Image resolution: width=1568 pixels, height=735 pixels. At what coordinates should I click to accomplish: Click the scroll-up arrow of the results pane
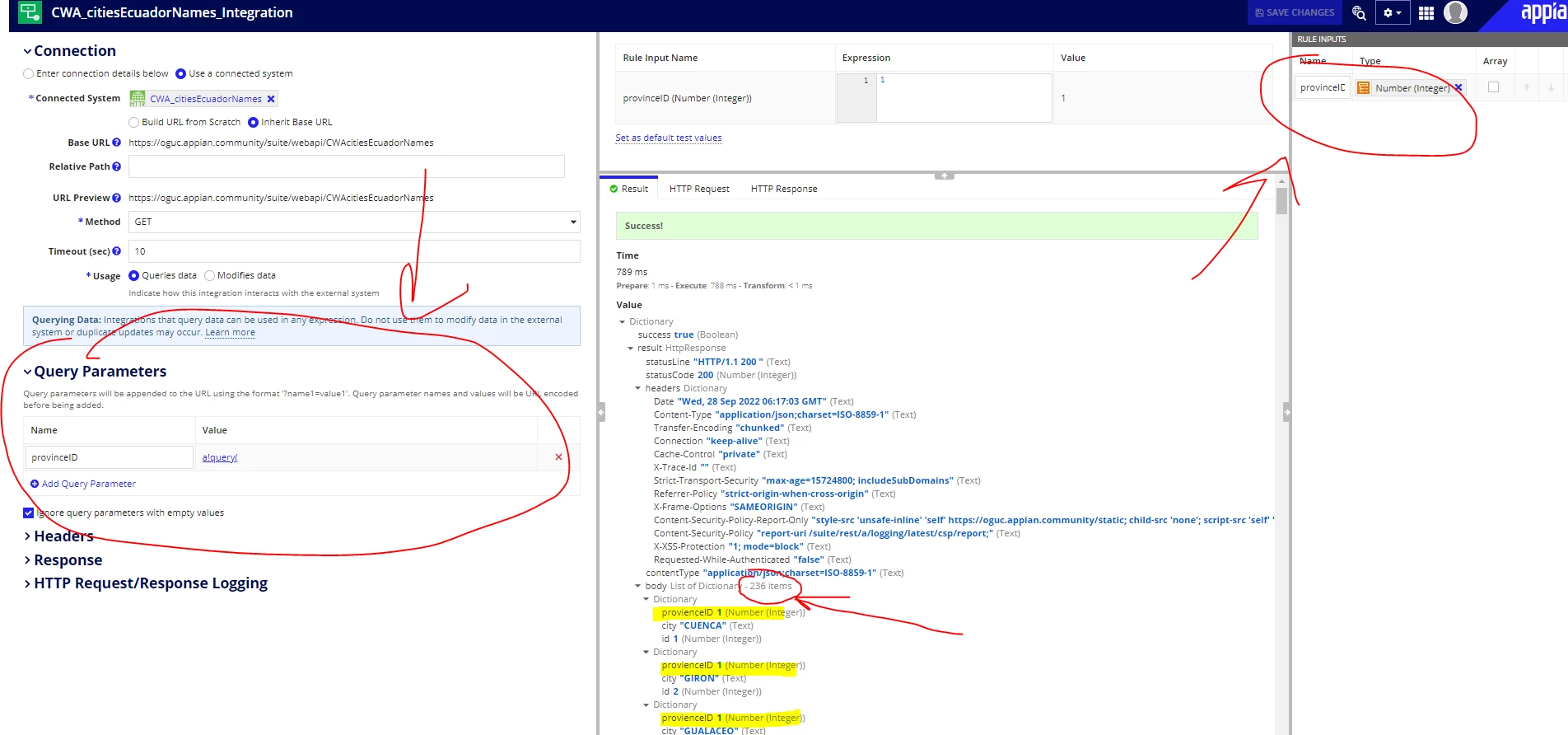coord(1281,180)
